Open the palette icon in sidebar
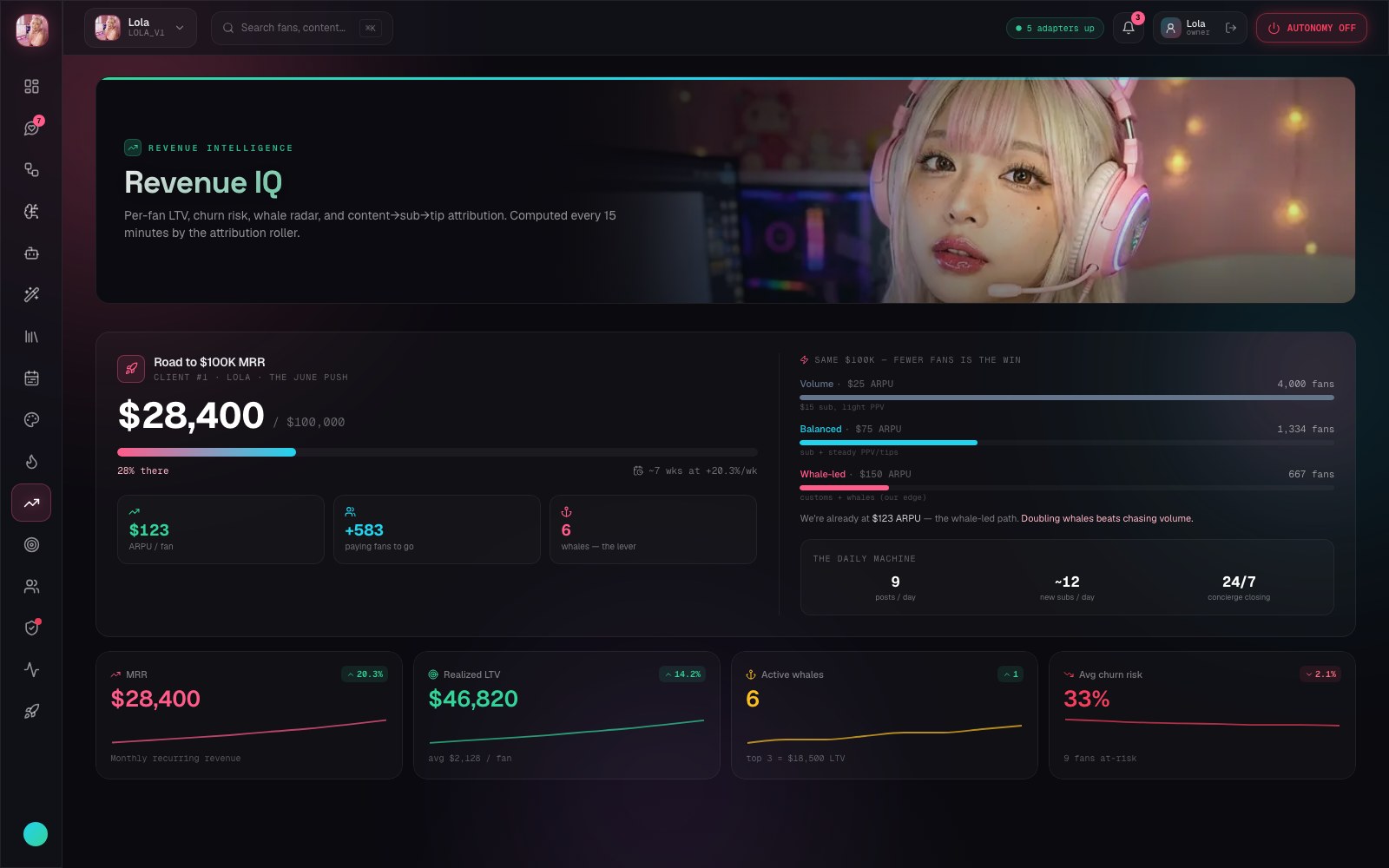The image size is (1389, 868). click(x=31, y=420)
